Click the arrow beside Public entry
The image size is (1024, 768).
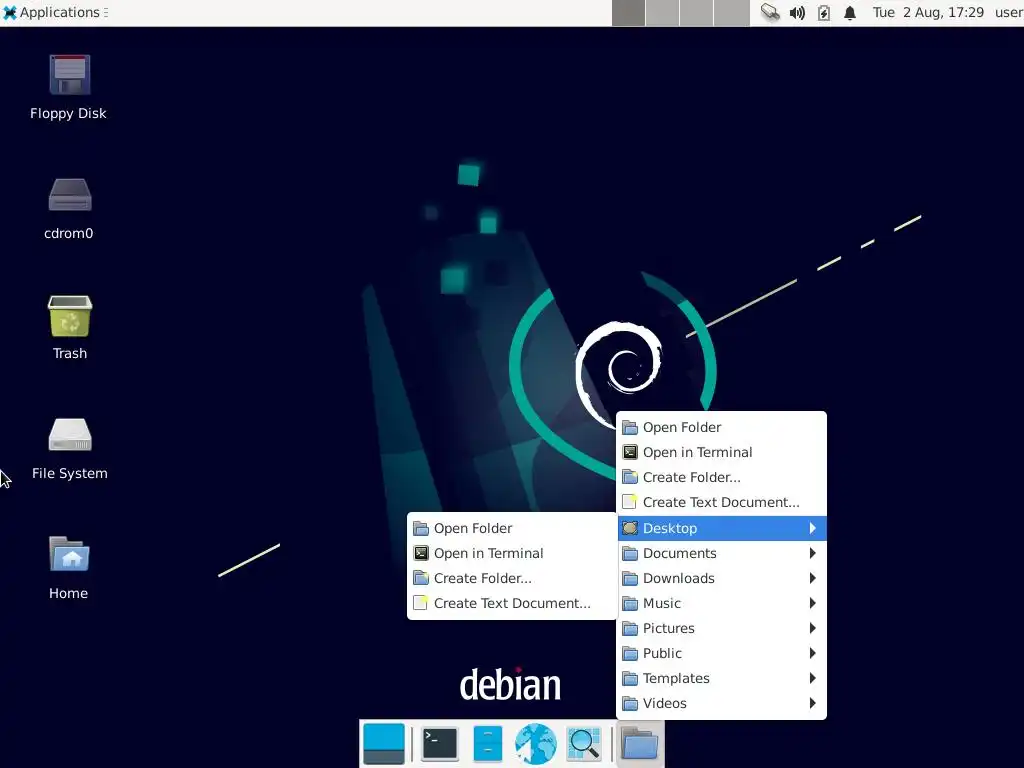click(812, 653)
